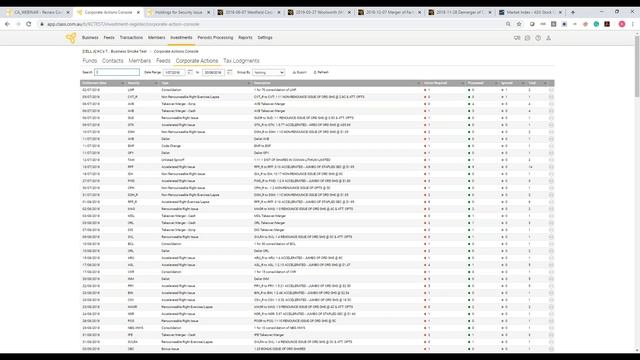The width and height of the screenshot is (640, 360).
Task: Click the 'Delist ORL' description cell
Action: [262, 251]
